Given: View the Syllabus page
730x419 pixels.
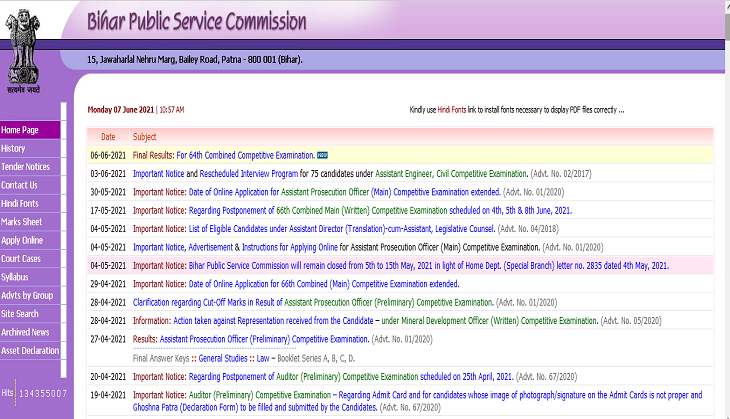Looking at the screenshot, I should pos(30,277).
